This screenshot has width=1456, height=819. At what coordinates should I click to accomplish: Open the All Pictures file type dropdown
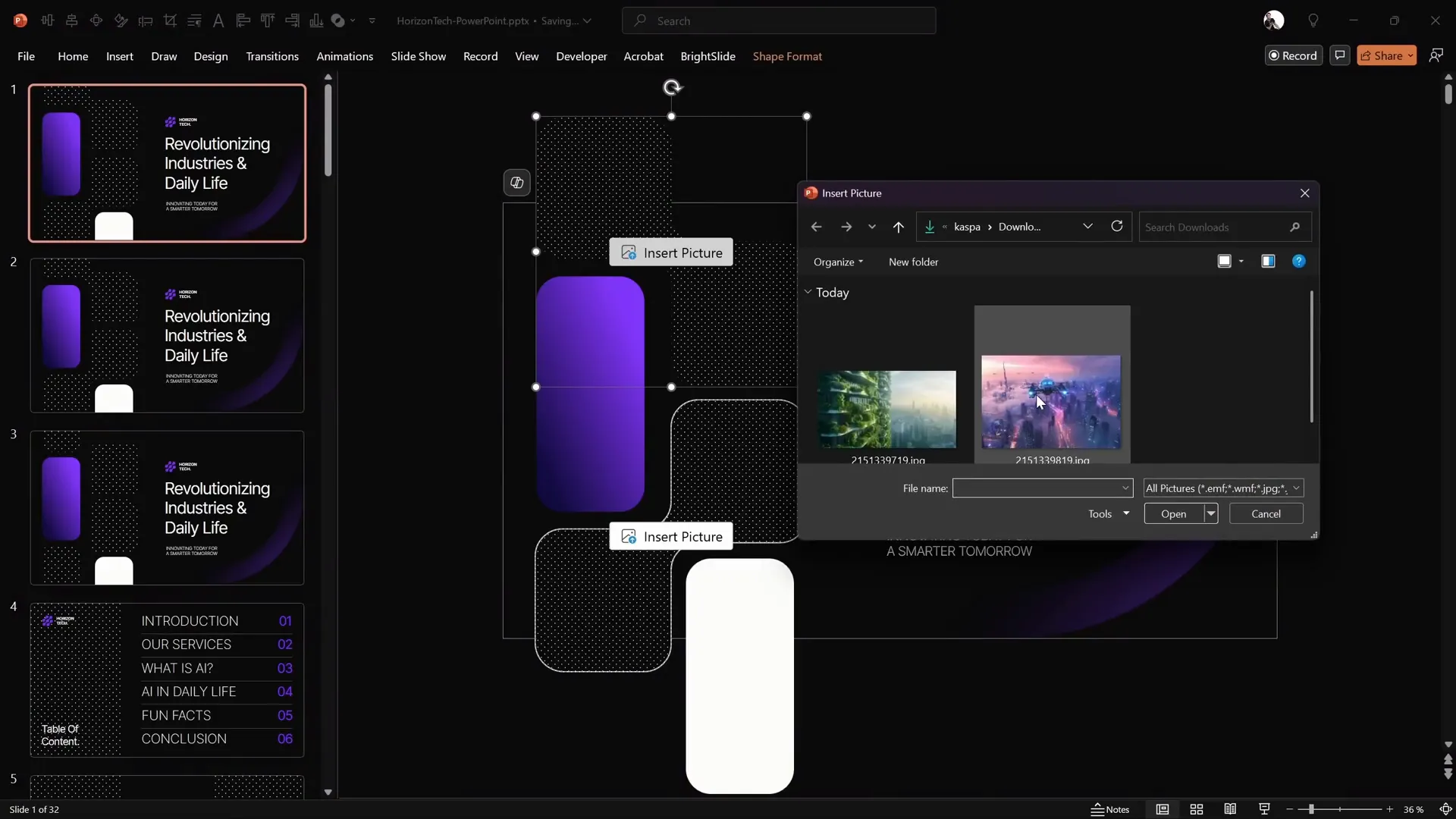(x=1222, y=488)
